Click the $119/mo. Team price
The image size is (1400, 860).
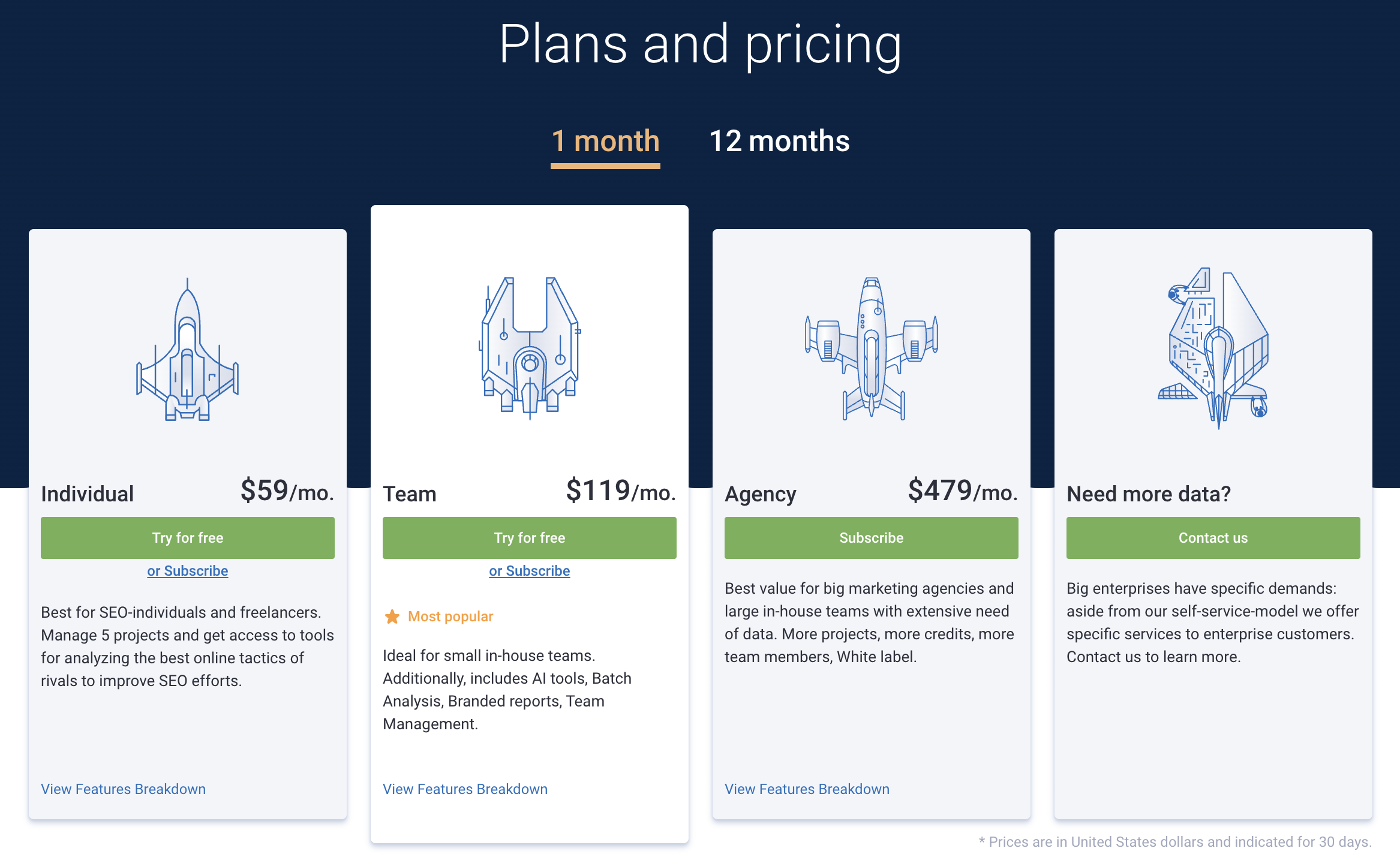[x=621, y=491]
